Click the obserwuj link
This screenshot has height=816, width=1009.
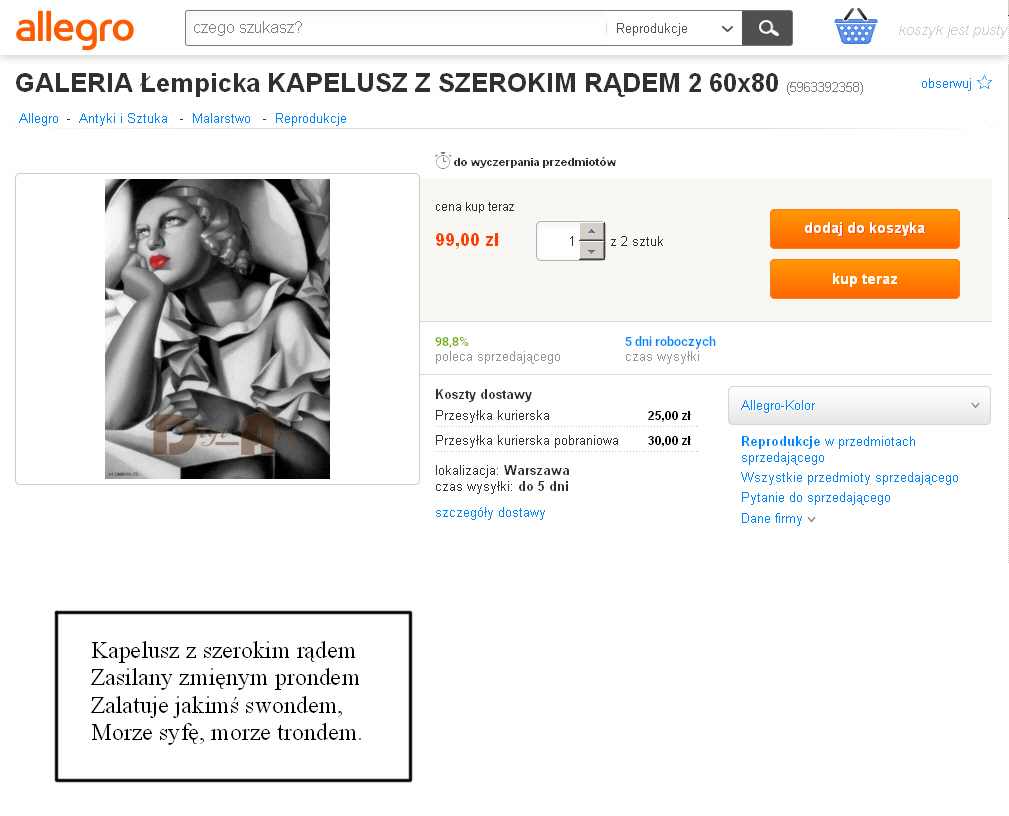(946, 84)
